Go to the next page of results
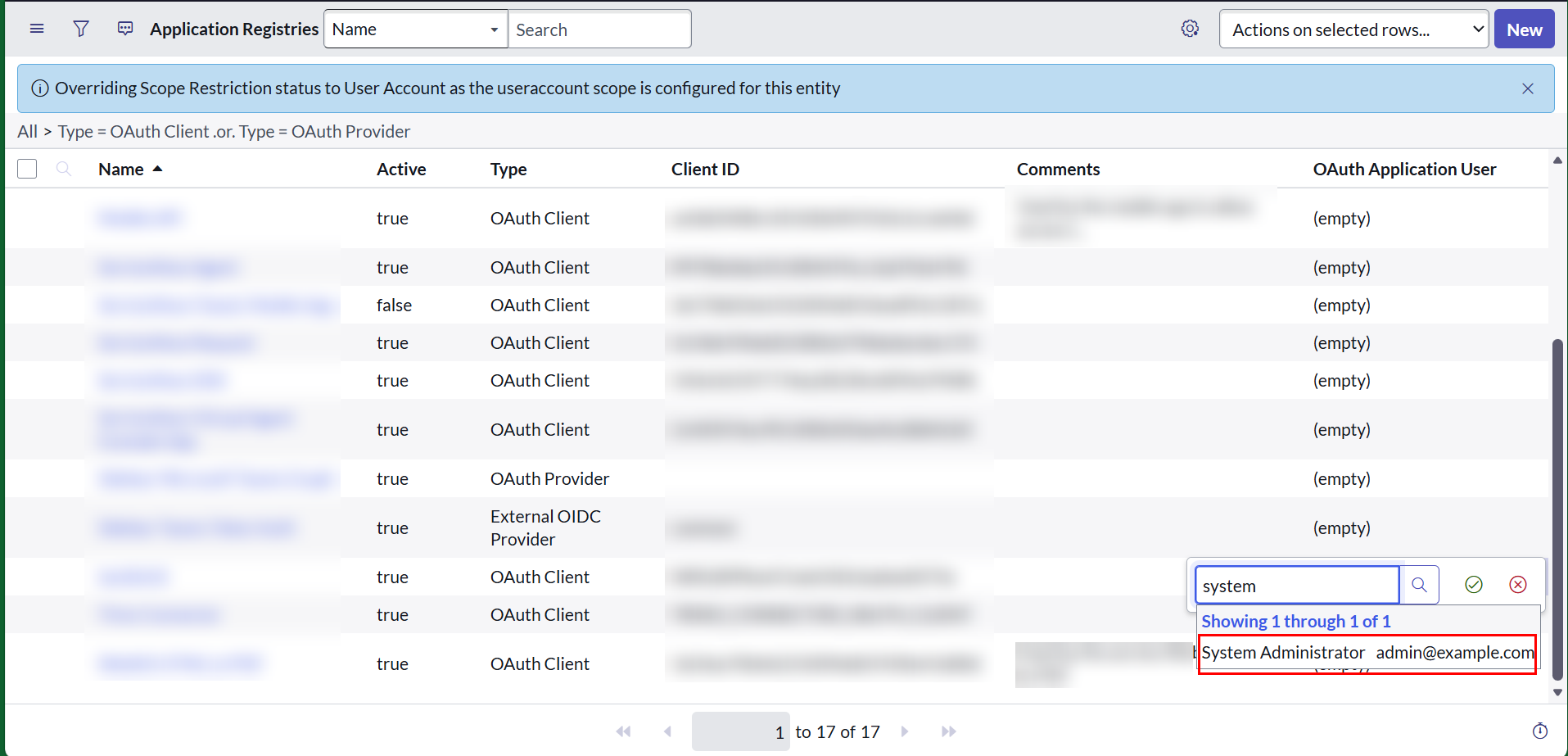The image size is (1568, 756). point(905,731)
